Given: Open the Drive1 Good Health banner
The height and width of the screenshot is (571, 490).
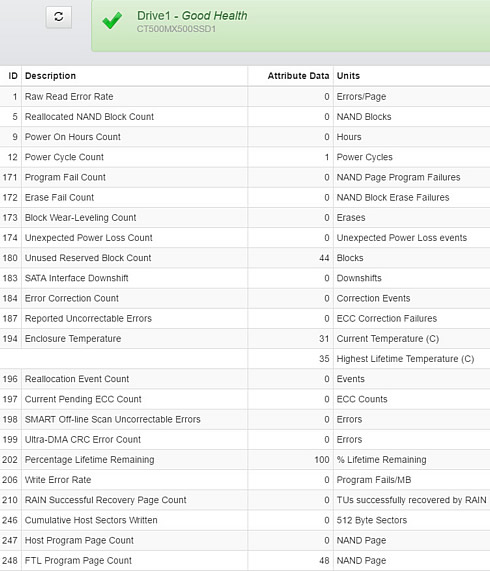Looking at the screenshot, I should click(291, 25).
